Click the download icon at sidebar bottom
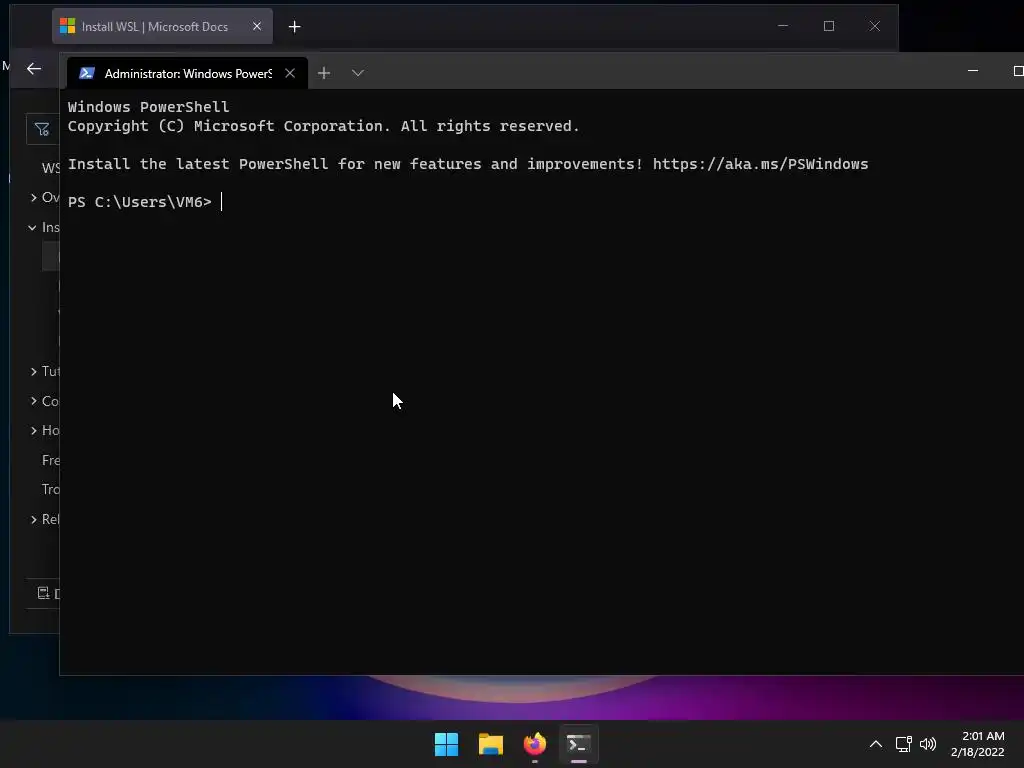Screen dimensions: 1024x768 pos(44,593)
